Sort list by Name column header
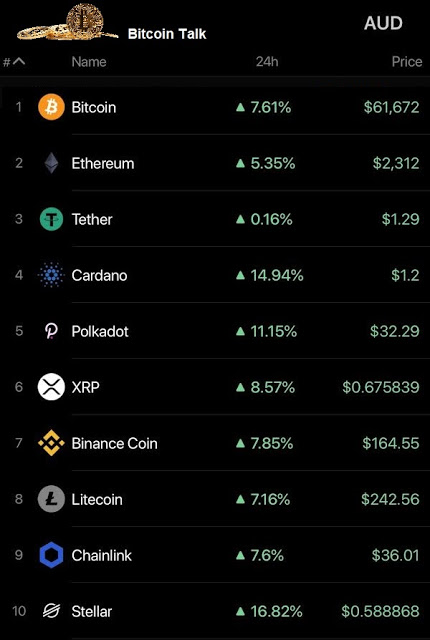The image size is (430, 640). [x=89, y=62]
